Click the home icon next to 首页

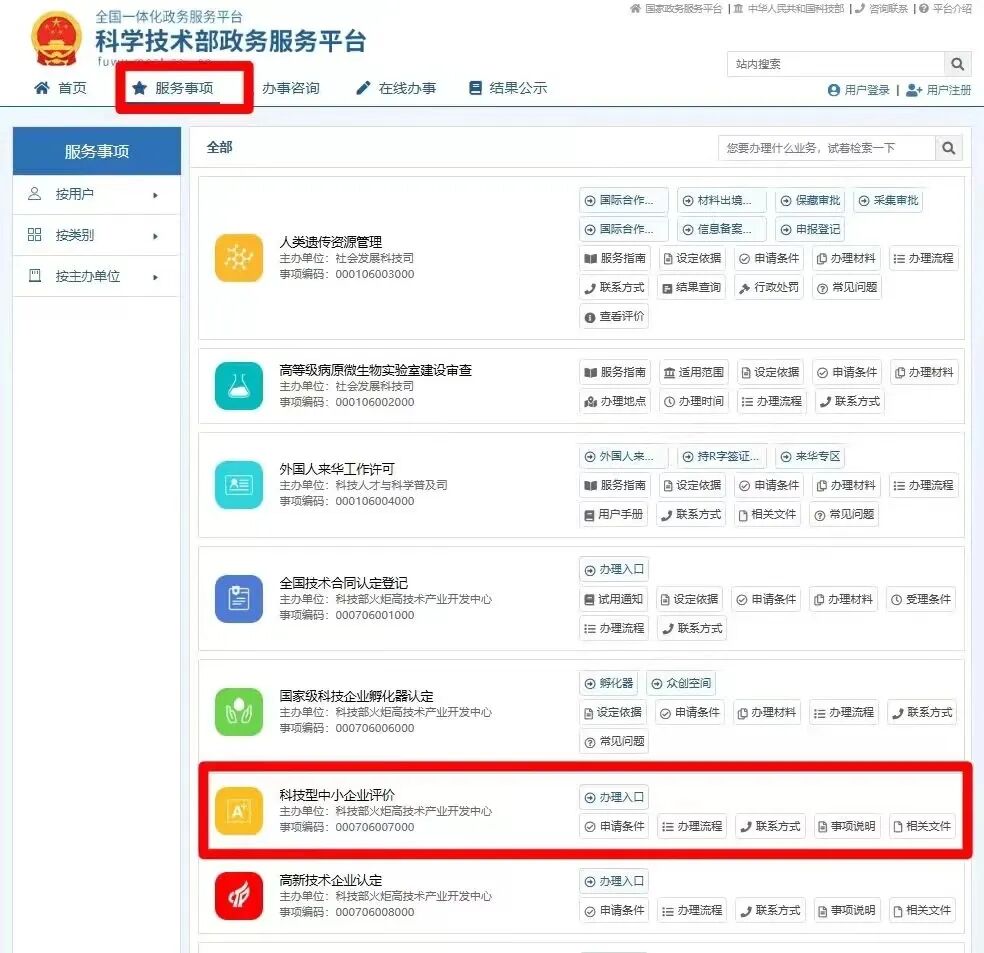(x=41, y=88)
